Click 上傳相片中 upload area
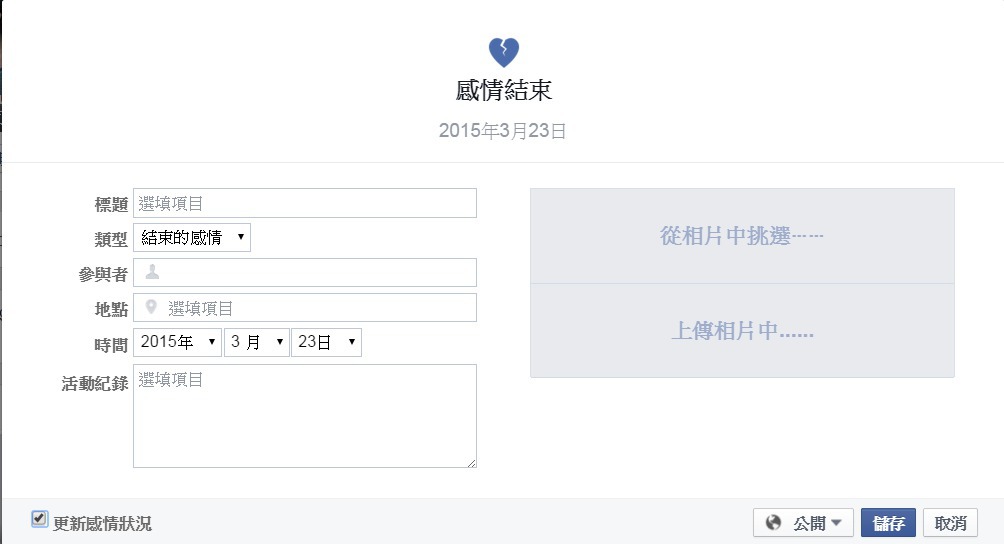The width and height of the screenshot is (1004, 544). (742, 331)
